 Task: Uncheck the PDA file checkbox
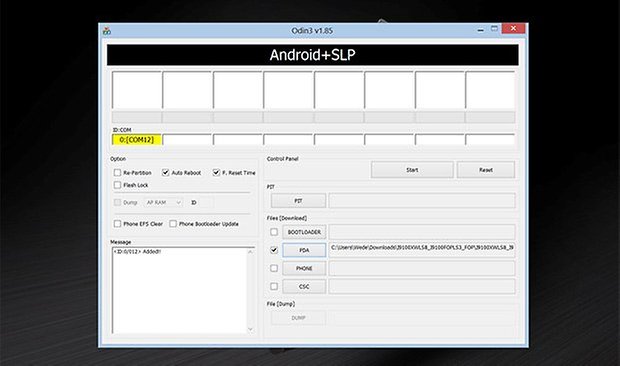[x=274, y=250]
